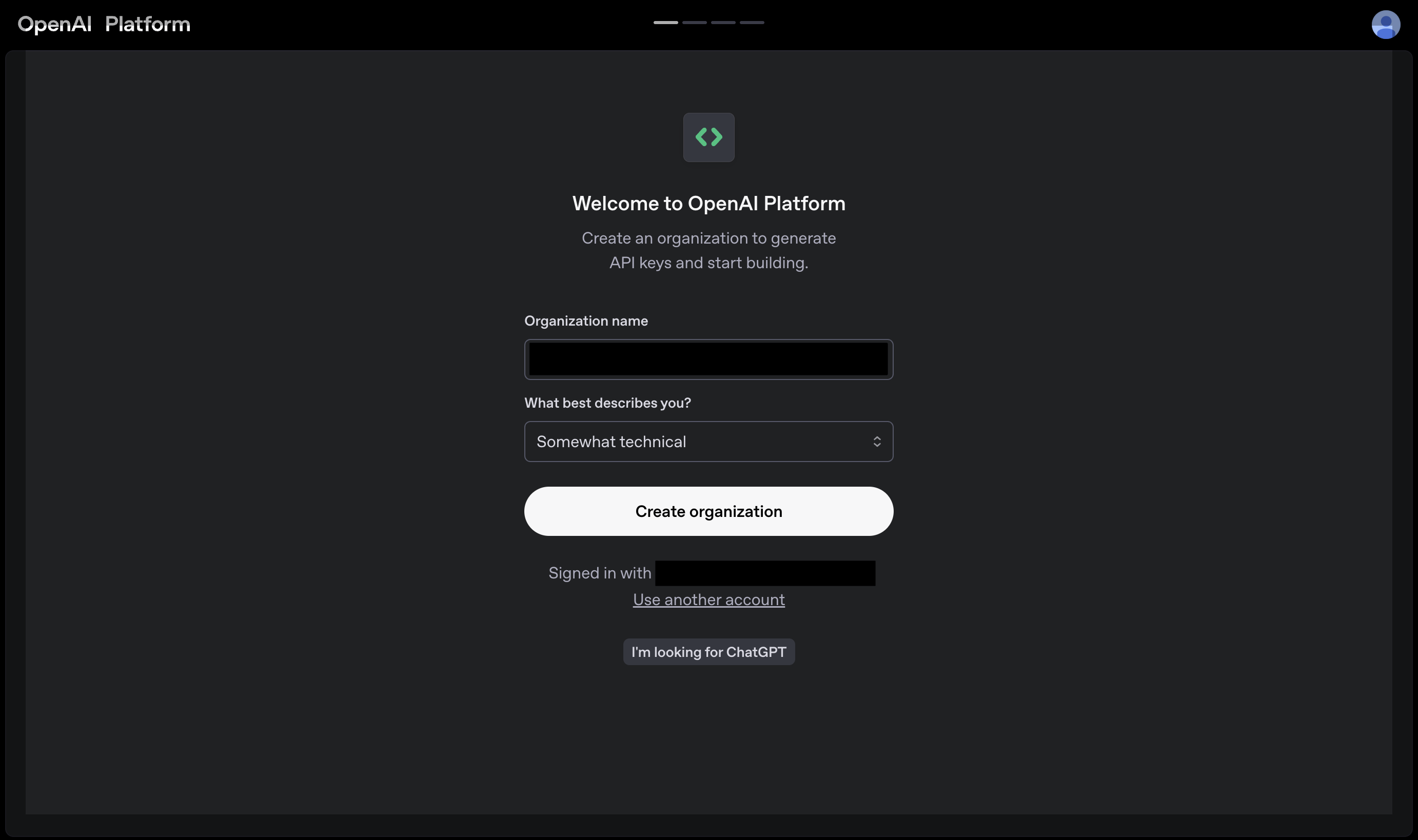Focus the Organization name input field
Viewport: 1418px width, 840px height.
click(708, 359)
